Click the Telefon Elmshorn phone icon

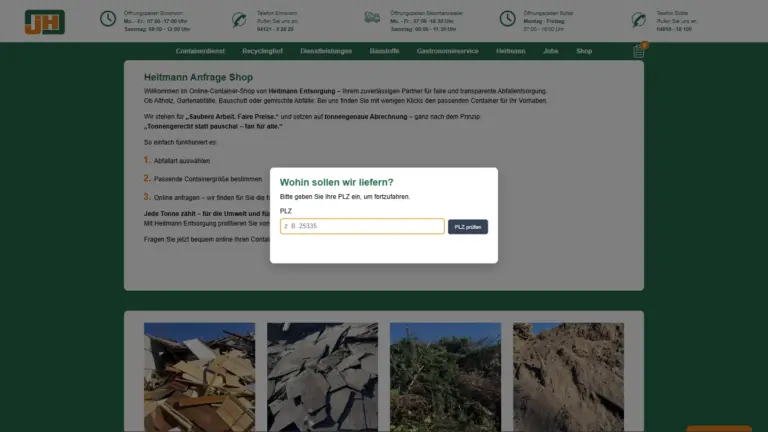(x=238, y=19)
